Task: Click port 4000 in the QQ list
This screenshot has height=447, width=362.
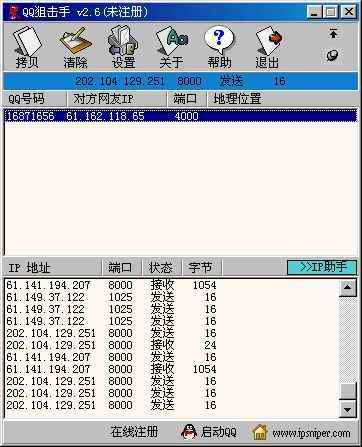Action: click(186, 116)
